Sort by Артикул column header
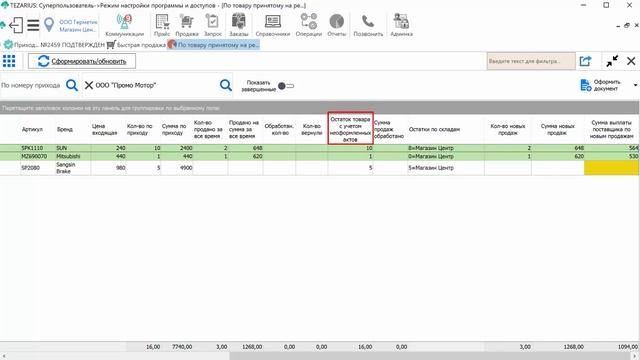Image resolution: width=640 pixels, height=360 pixels. tap(32, 129)
